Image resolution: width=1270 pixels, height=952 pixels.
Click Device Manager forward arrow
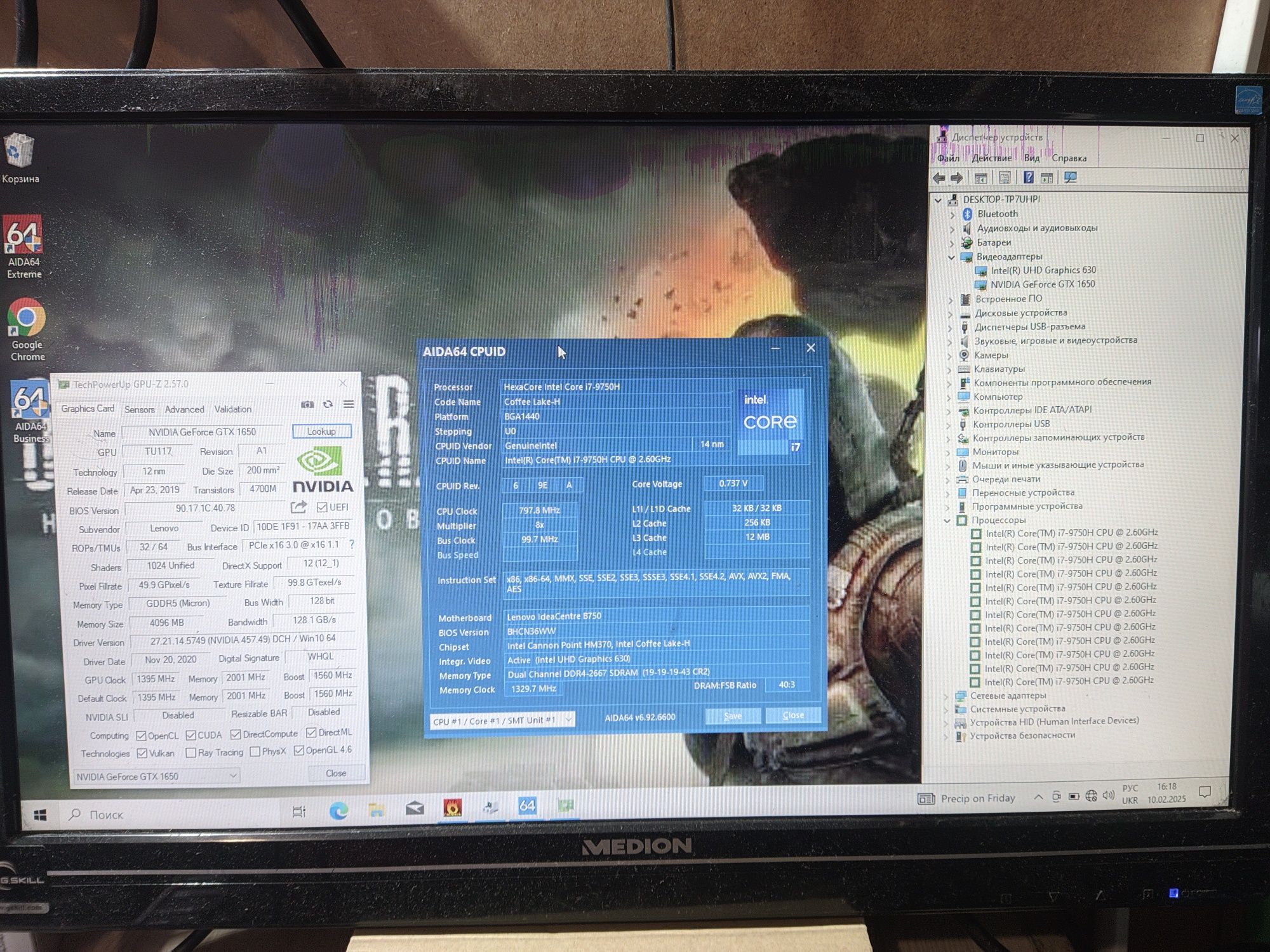point(956,178)
